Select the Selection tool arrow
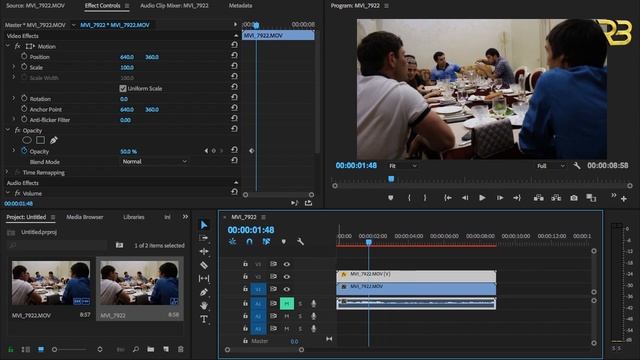Image resolution: width=640 pixels, height=360 pixels. (204, 225)
